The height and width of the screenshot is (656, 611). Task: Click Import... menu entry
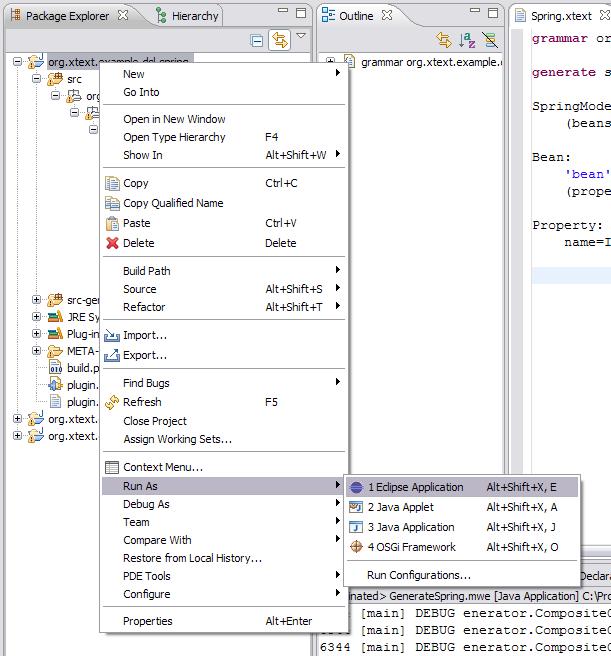click(x=224, y=336)
